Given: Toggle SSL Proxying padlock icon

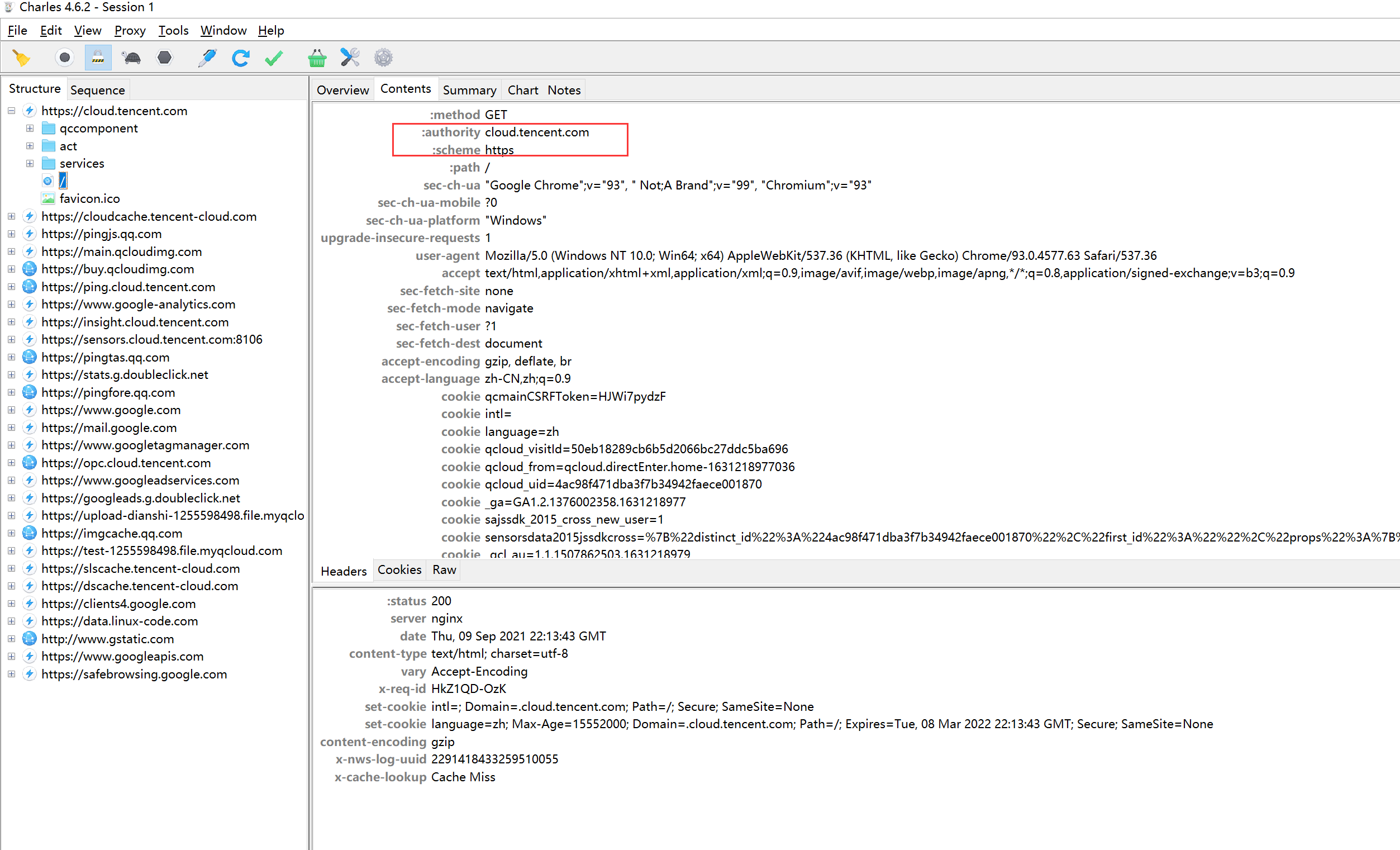Looking at the screenshot, I should (98, 58).
